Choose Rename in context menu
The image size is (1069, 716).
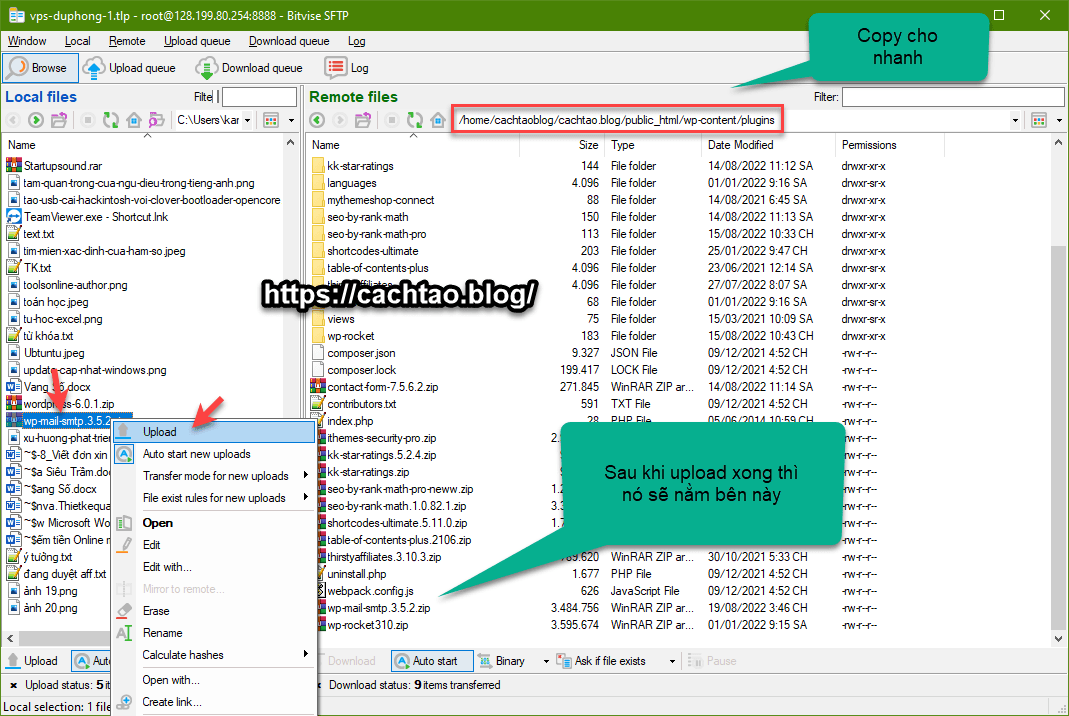tap(214, 633)
